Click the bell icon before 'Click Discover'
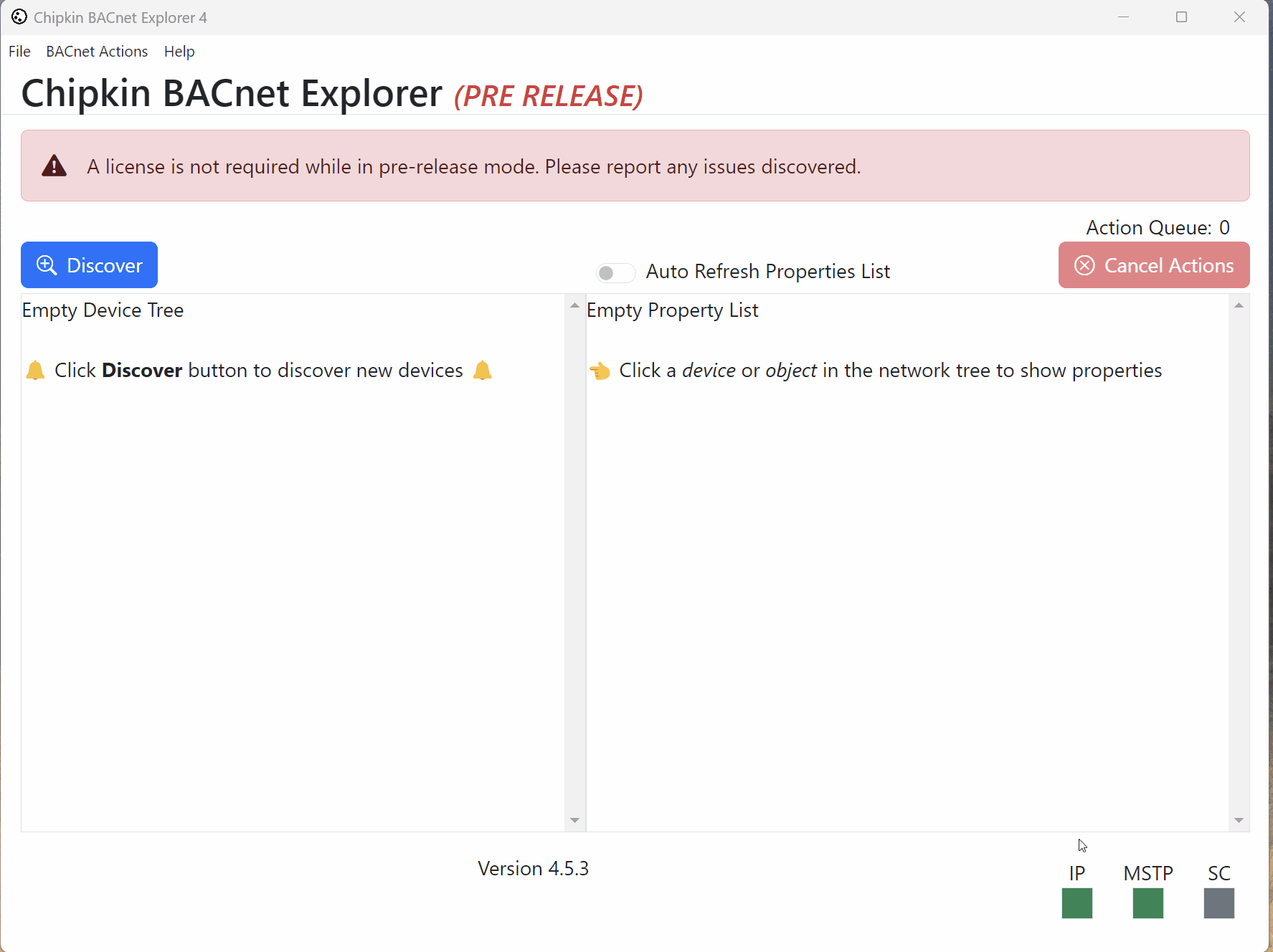 (35, 371)
